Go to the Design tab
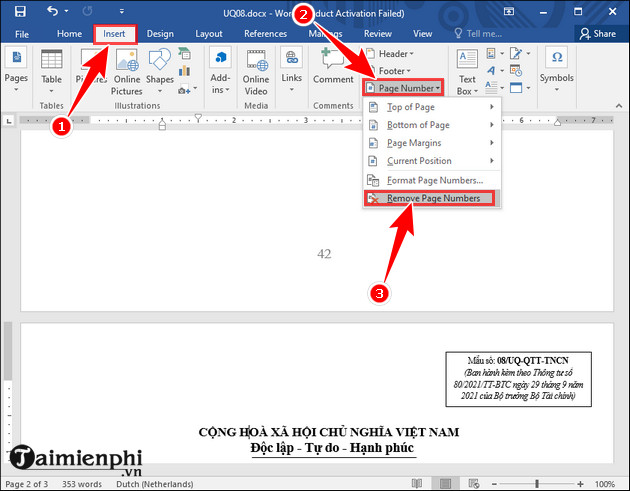 (160, 34)
